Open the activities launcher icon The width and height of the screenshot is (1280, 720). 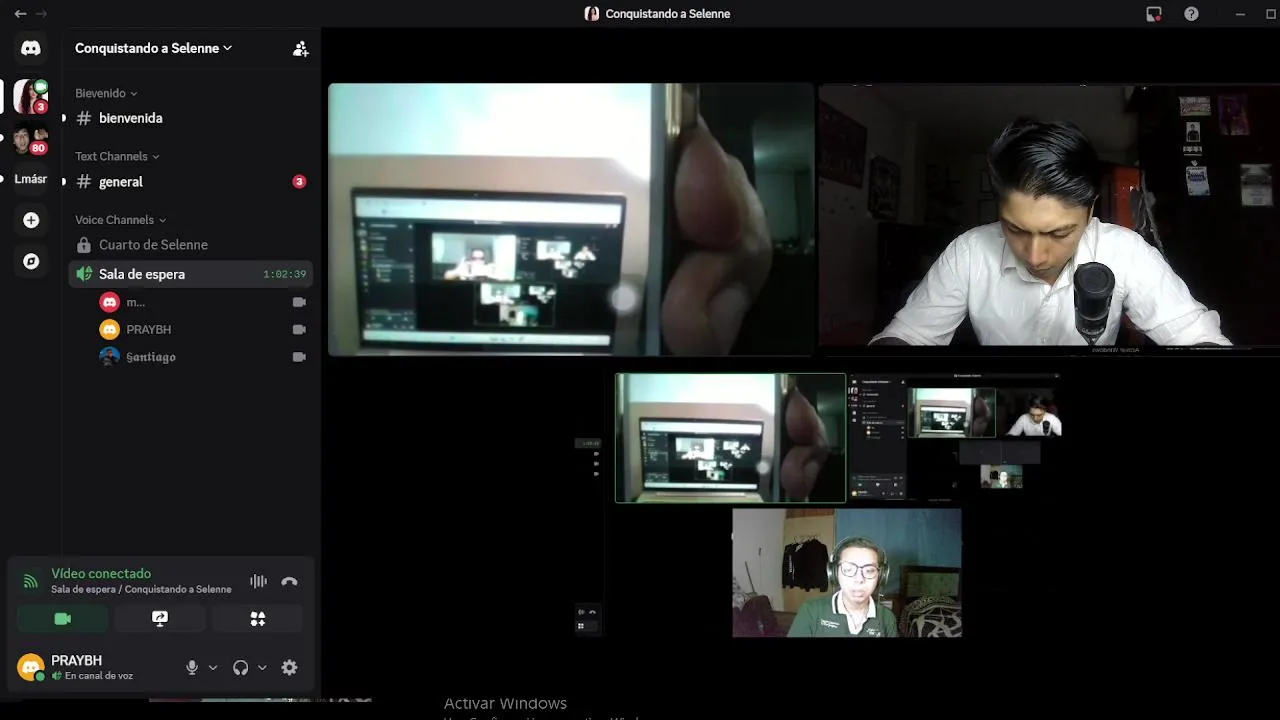[x=258, y=619]
